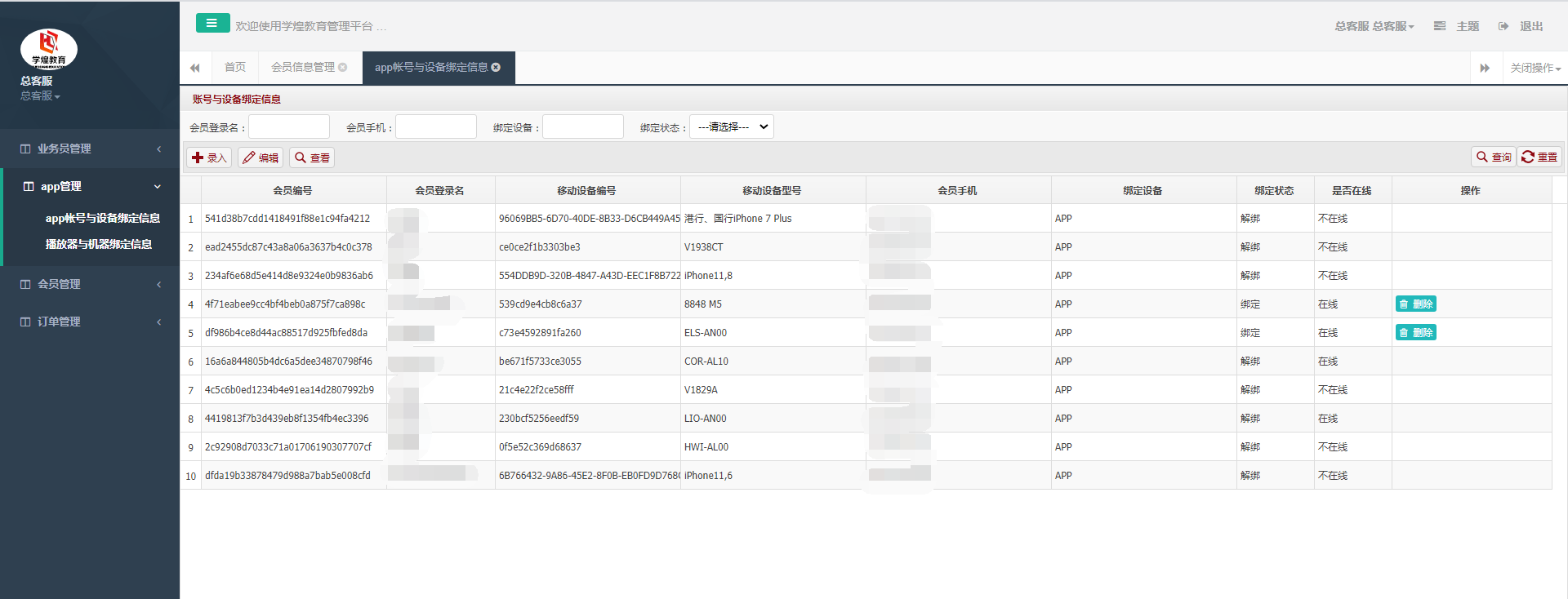Click the green hamburger menu toggle
Viewport: 1568px width, 599px height.
click(x=212, y=24)
